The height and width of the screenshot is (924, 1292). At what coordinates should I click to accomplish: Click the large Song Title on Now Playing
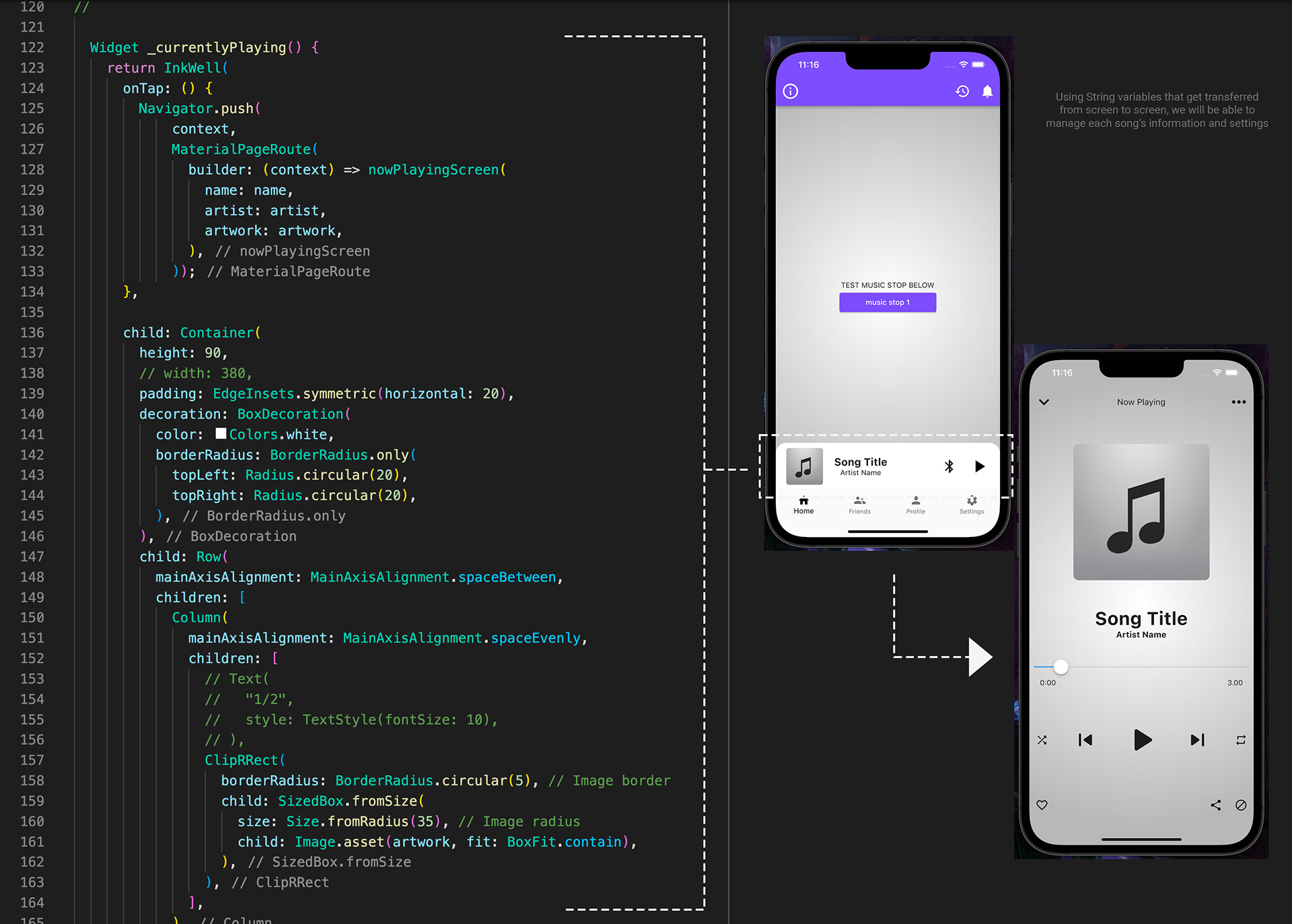1141,618
